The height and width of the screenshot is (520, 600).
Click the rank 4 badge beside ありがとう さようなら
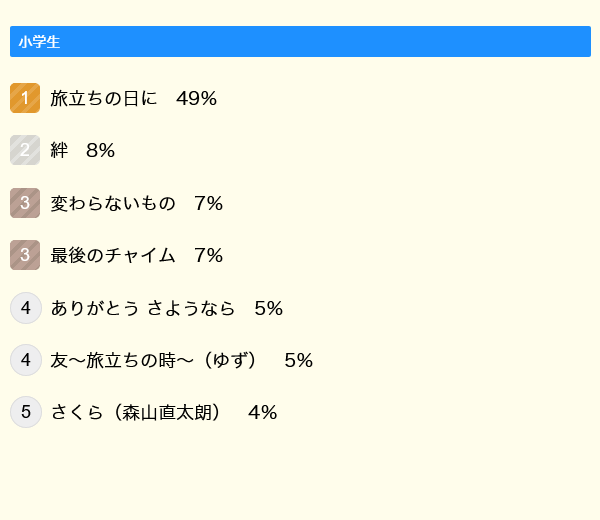click(25, 308)
